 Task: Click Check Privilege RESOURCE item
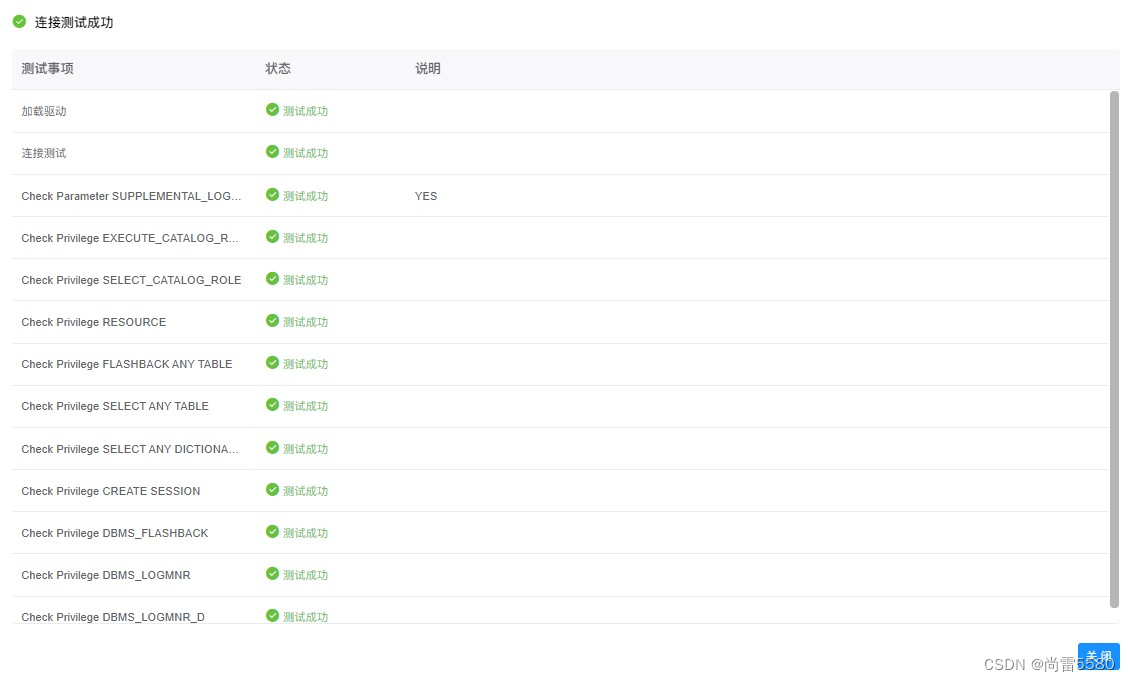pyautogui.click(x=94, y=322)
